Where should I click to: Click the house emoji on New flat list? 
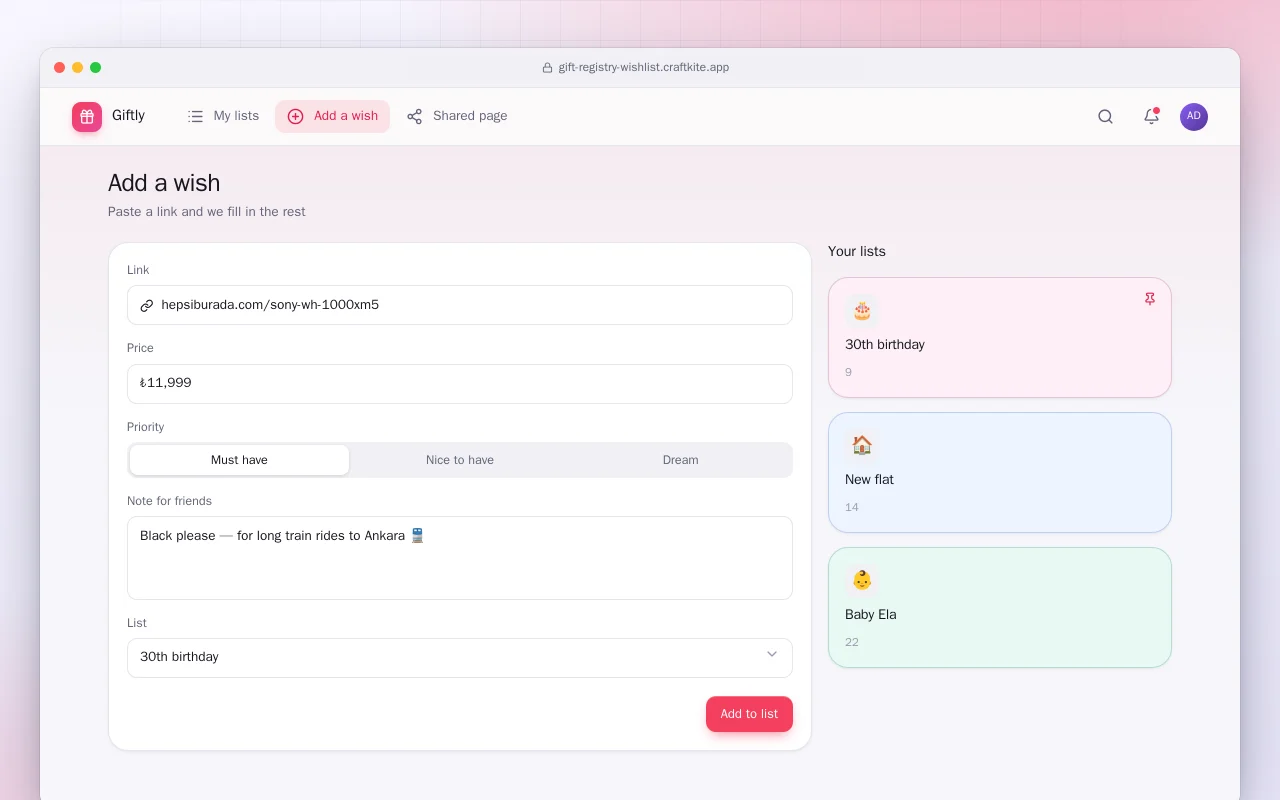[x=862, y=446]
